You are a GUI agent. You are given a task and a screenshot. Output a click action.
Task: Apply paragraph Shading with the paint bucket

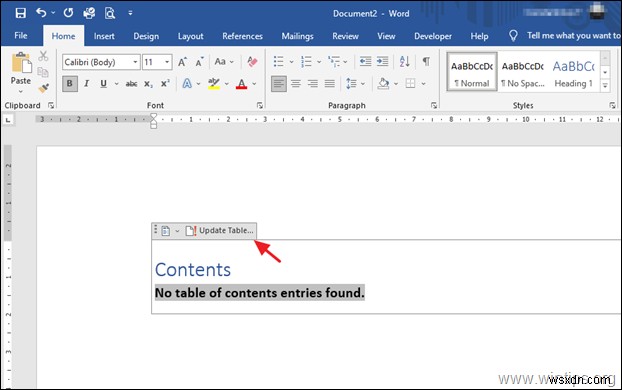coord(383,84)
